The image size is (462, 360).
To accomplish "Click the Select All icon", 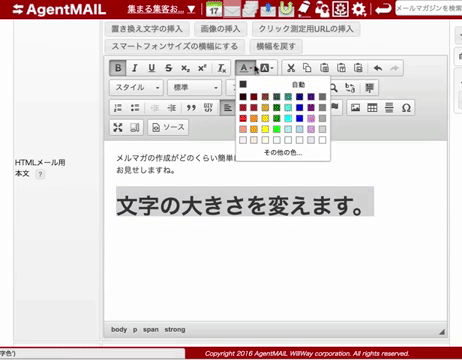I will point(369,88).
